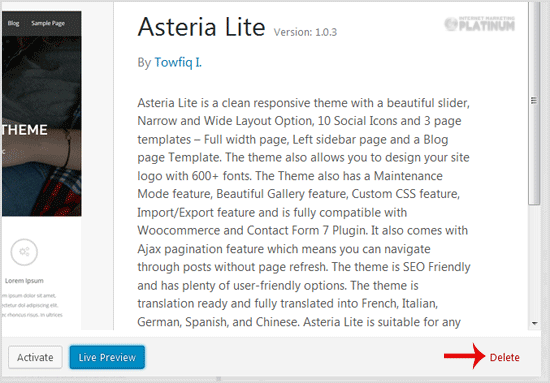Click the scrollbar track below the thumb
The width and height of the screenshot is (550, 383).
coord(534,261)
